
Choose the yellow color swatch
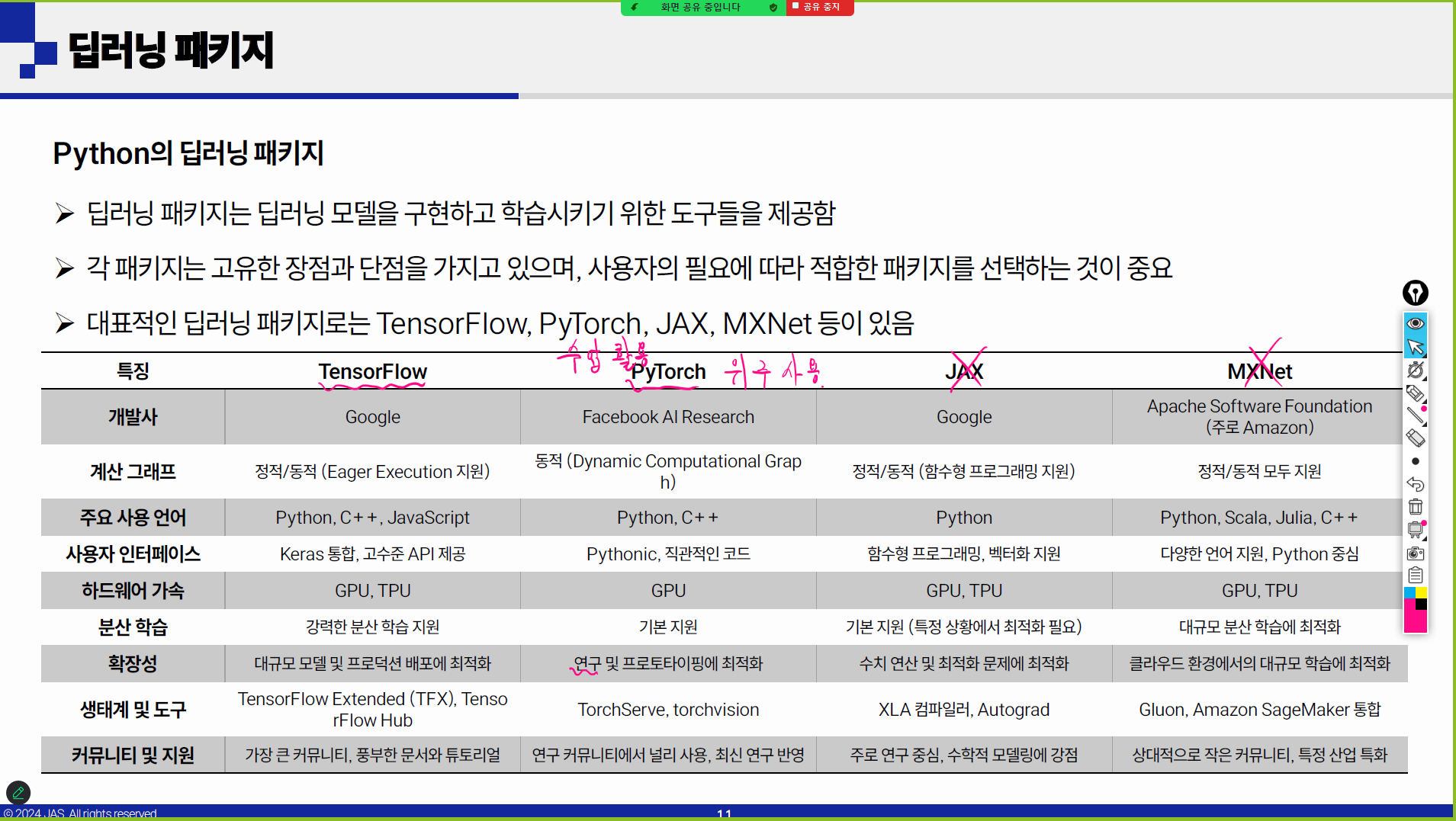[1421, 592]
